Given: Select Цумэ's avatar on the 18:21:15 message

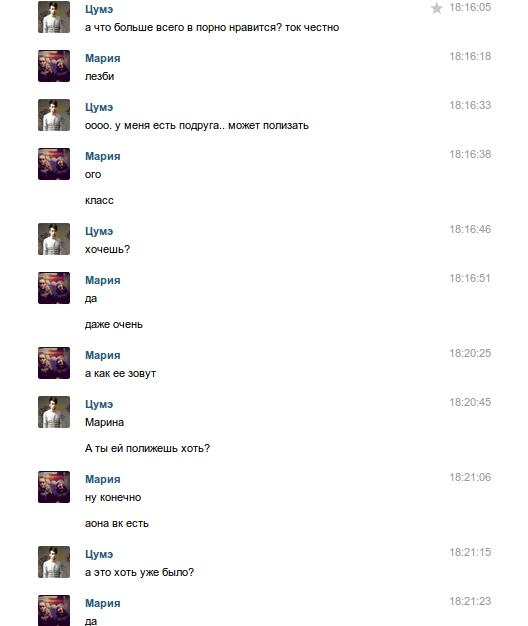Looking at the screenshot, I should 54,562.
